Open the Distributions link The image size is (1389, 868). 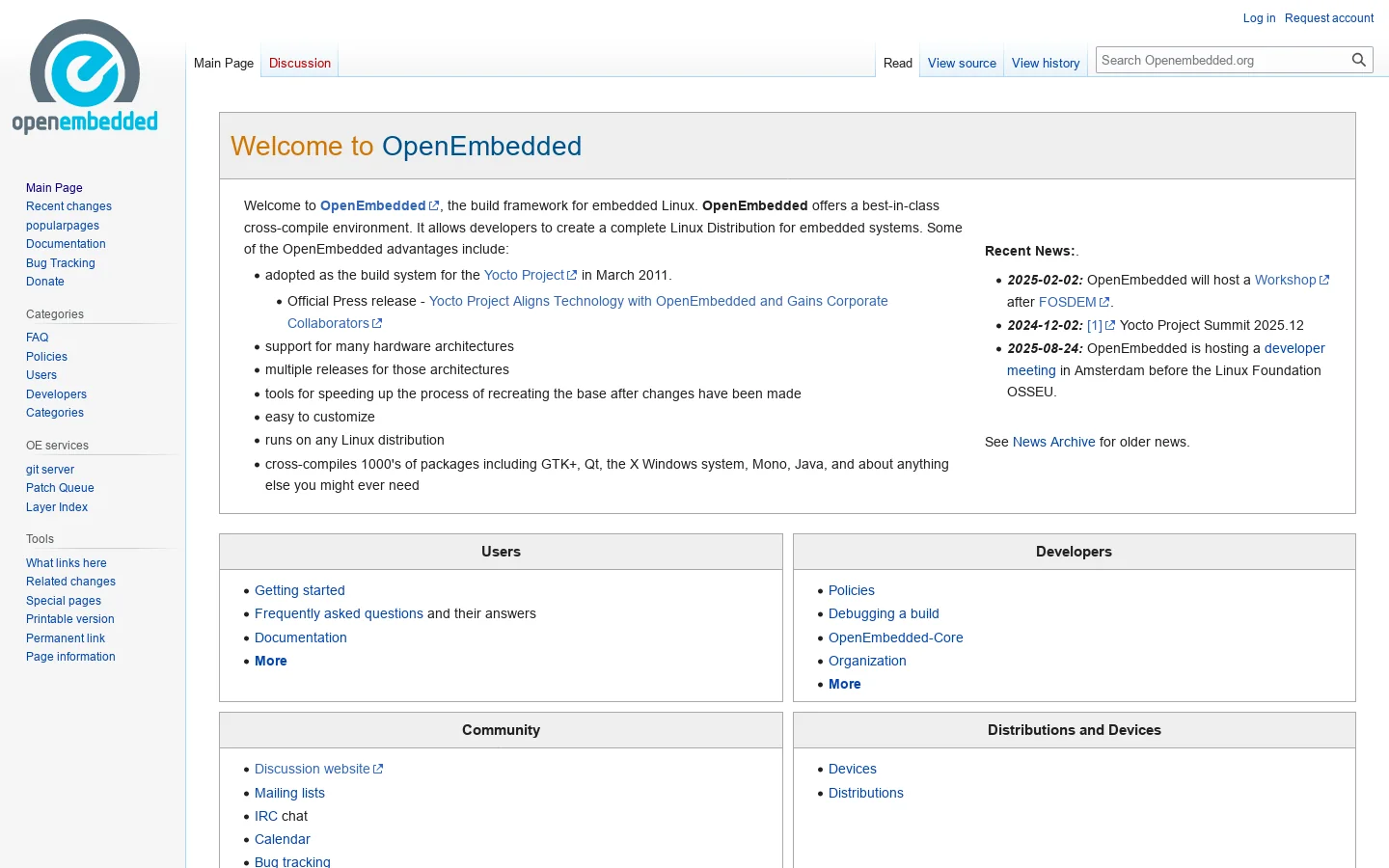pos(866,793)
